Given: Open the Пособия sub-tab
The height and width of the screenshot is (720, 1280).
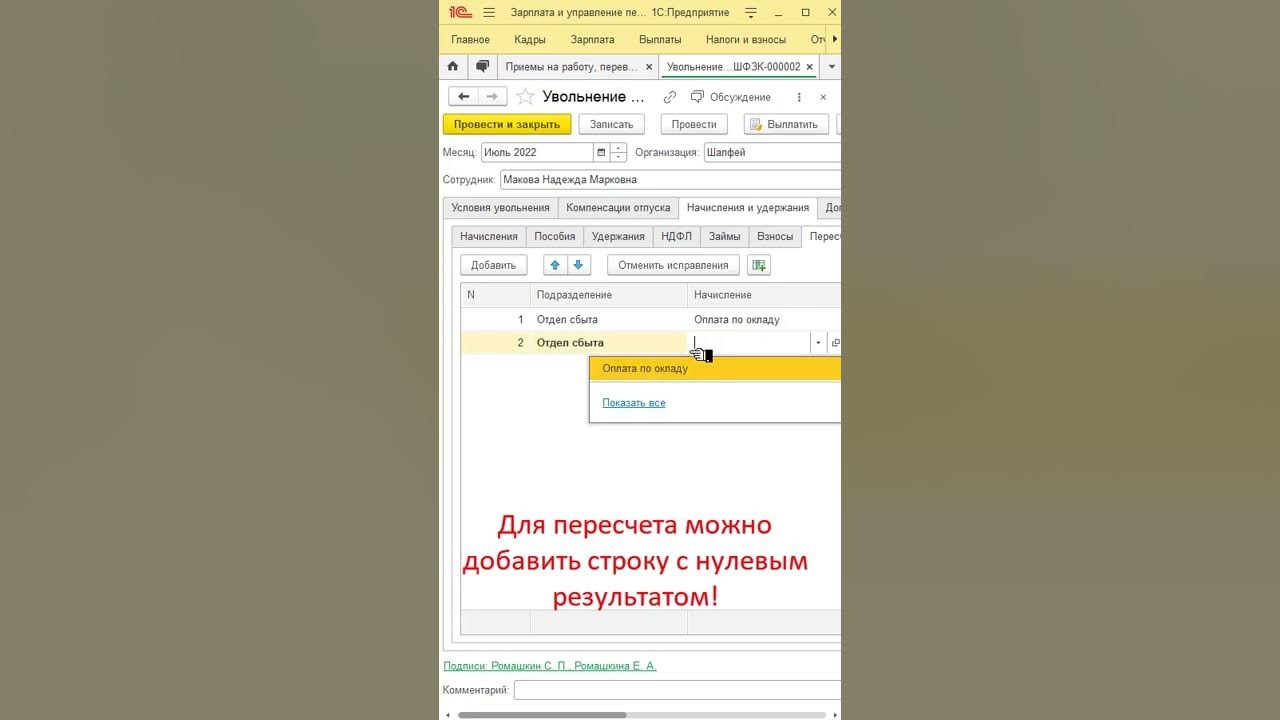Looking at the screenshot, I should point(554,237).
